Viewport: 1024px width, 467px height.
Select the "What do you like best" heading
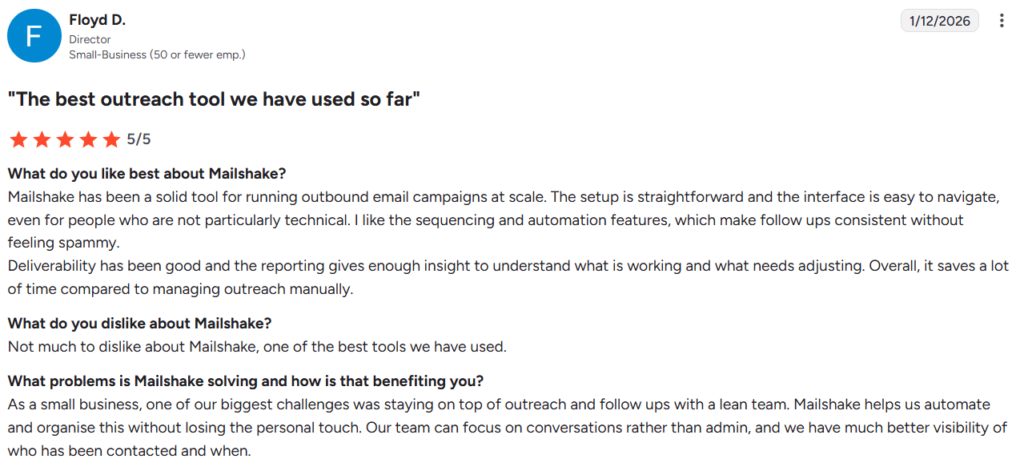pos(147,174)
